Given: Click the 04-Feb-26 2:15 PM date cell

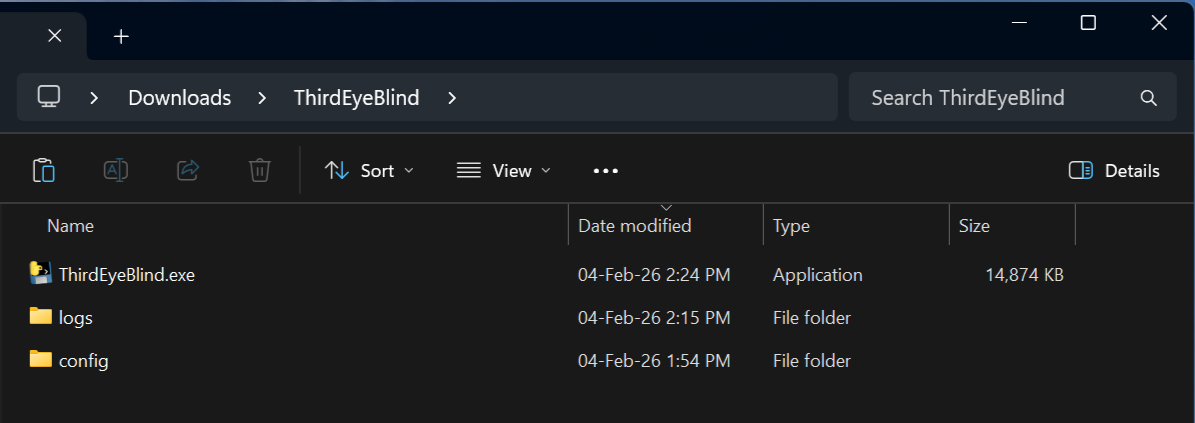Looking at the screenshot, I should (x=654, y=317).
